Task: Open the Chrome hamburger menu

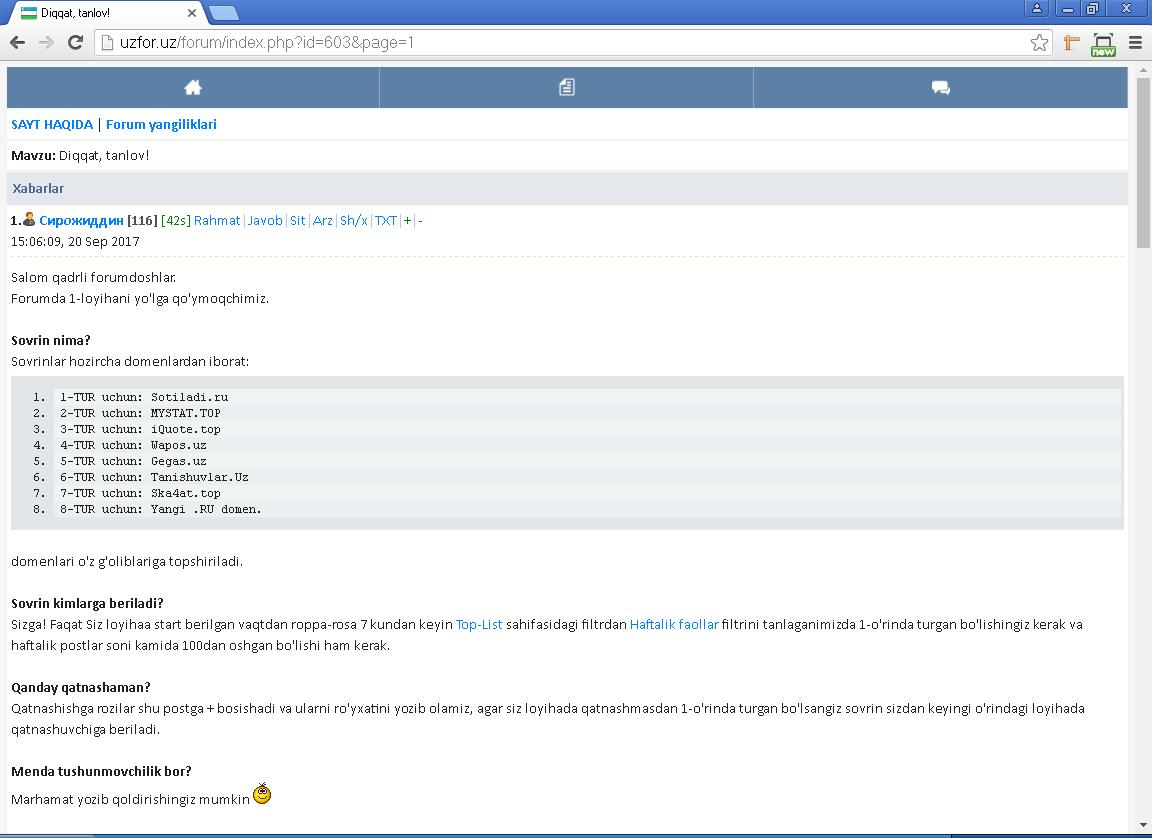Action: (1135, 42)
